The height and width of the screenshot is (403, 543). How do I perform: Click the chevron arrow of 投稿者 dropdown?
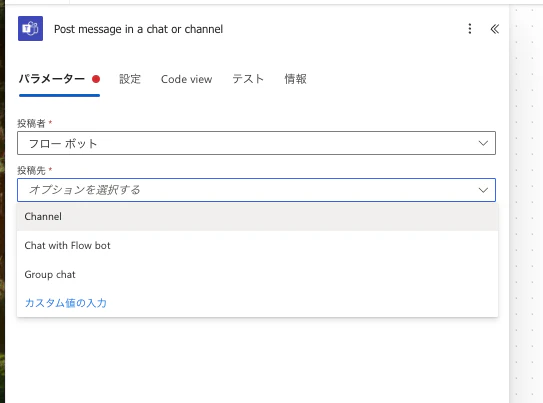click(x=483, y=143)
